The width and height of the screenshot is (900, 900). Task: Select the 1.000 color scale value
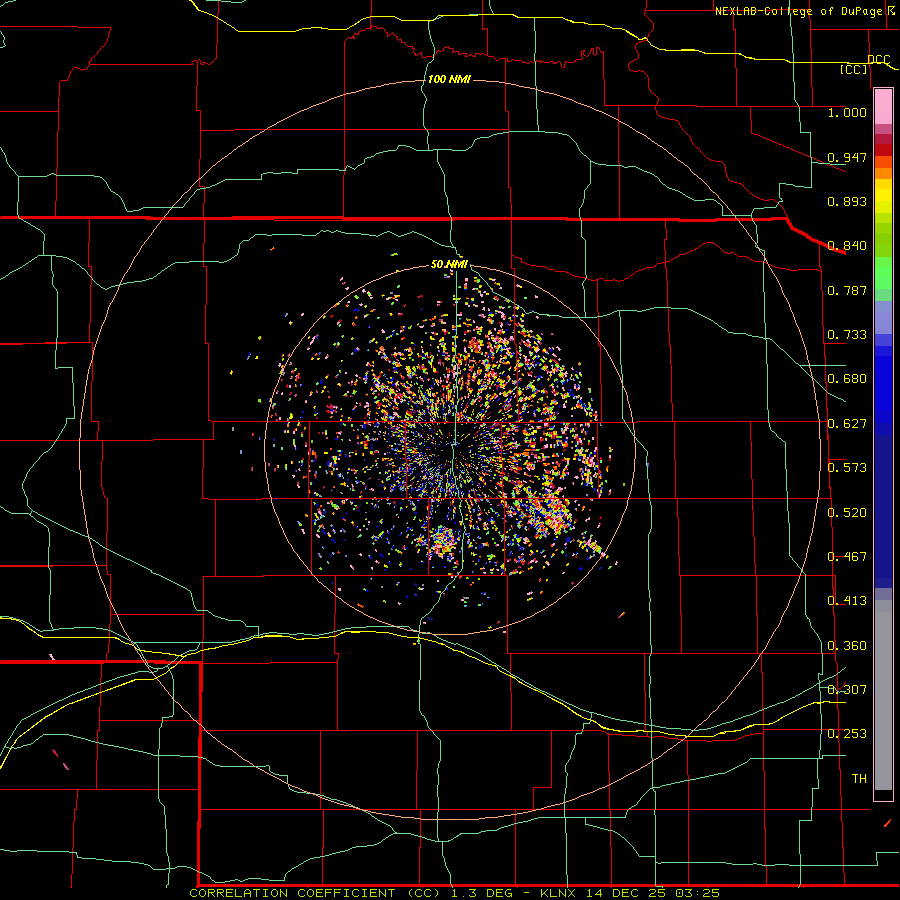pyautogui.click(x=847, y=112)
